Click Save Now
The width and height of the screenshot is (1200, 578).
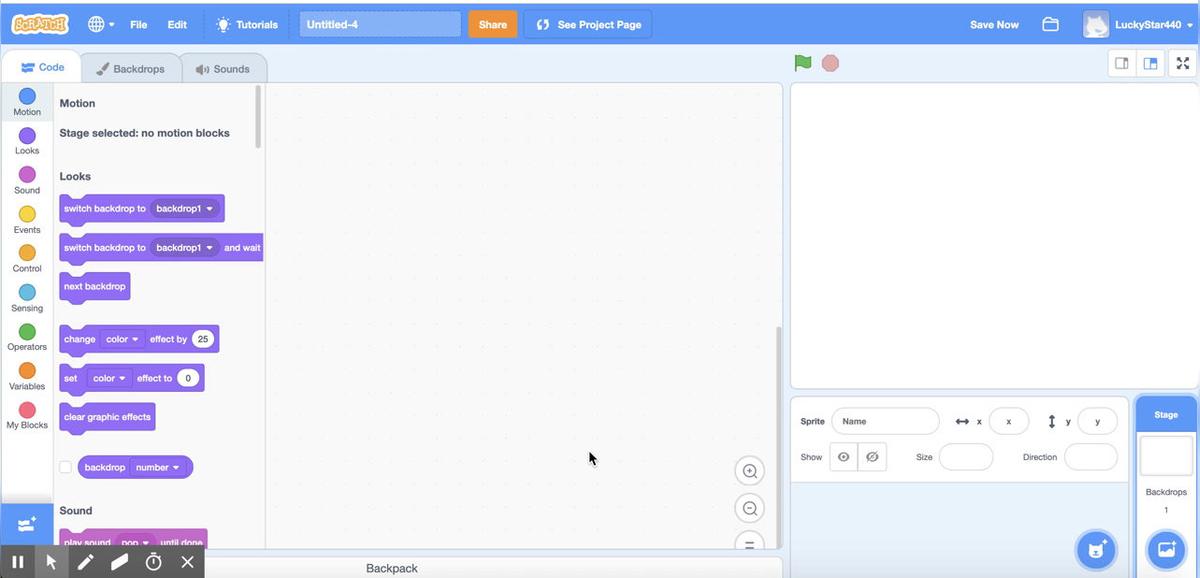pyautogui.click(x=994, y=24)
